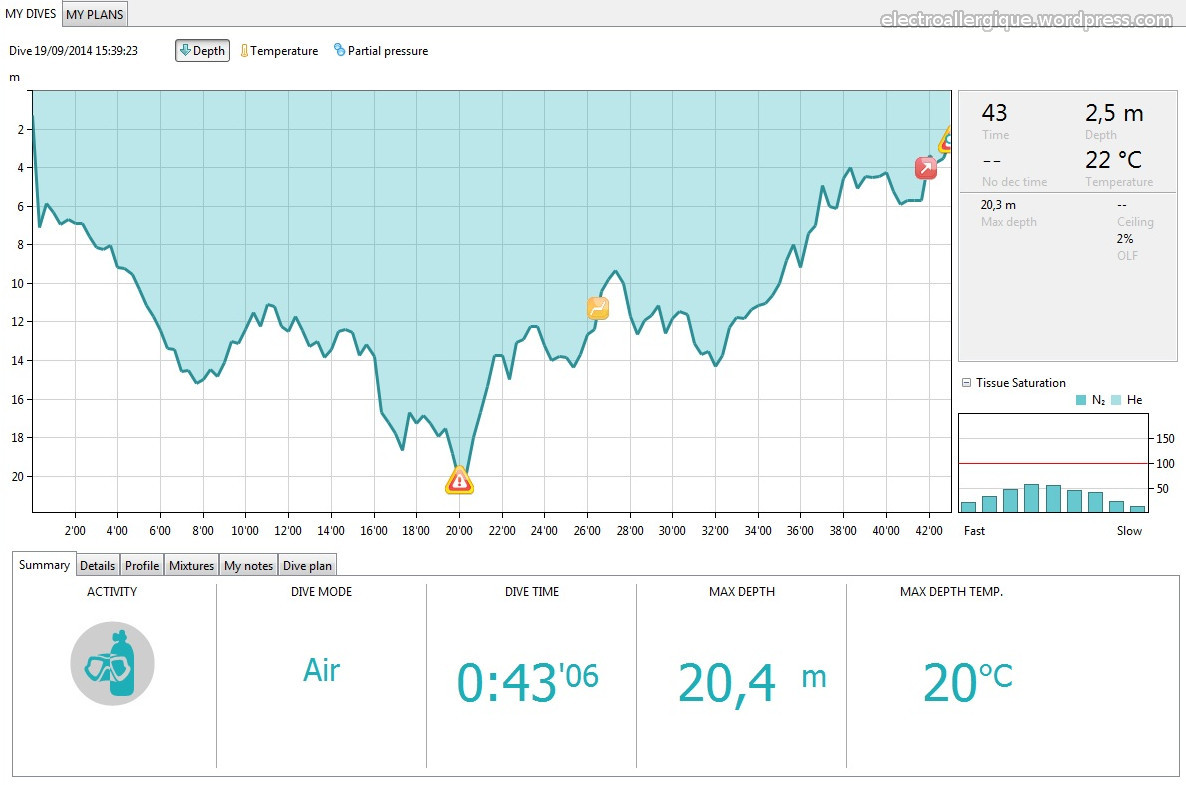Select the Summary tab
Image resolution: width=1186 pixels, height=785 pixels.
pyautogui.click(x=44, y=565)
